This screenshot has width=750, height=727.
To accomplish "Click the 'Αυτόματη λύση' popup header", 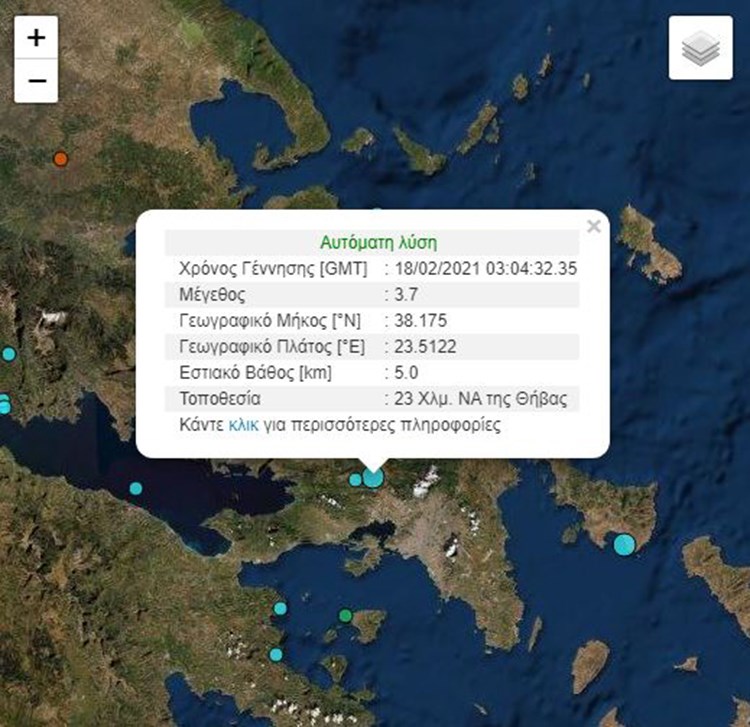I will pos(378,242).
